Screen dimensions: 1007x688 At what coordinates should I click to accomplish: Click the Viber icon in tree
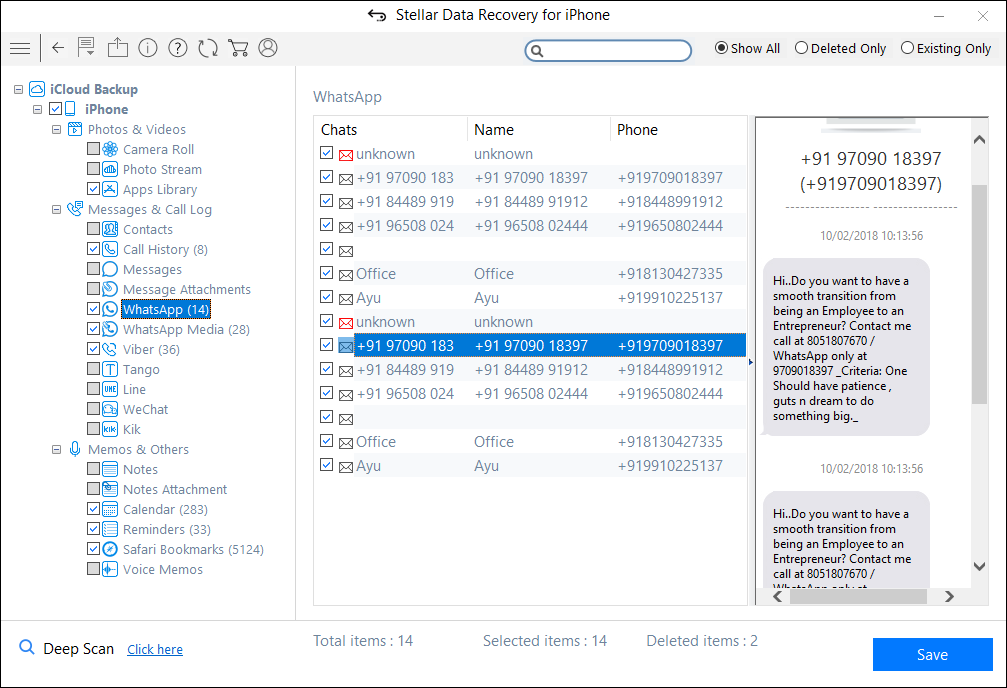(x=110, y=349)
